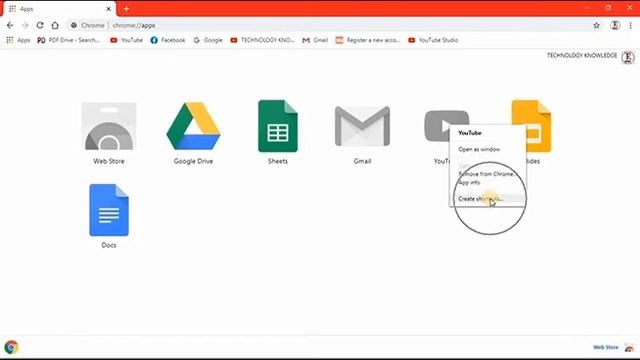Open the Facebook bookmark

(168, 40)
